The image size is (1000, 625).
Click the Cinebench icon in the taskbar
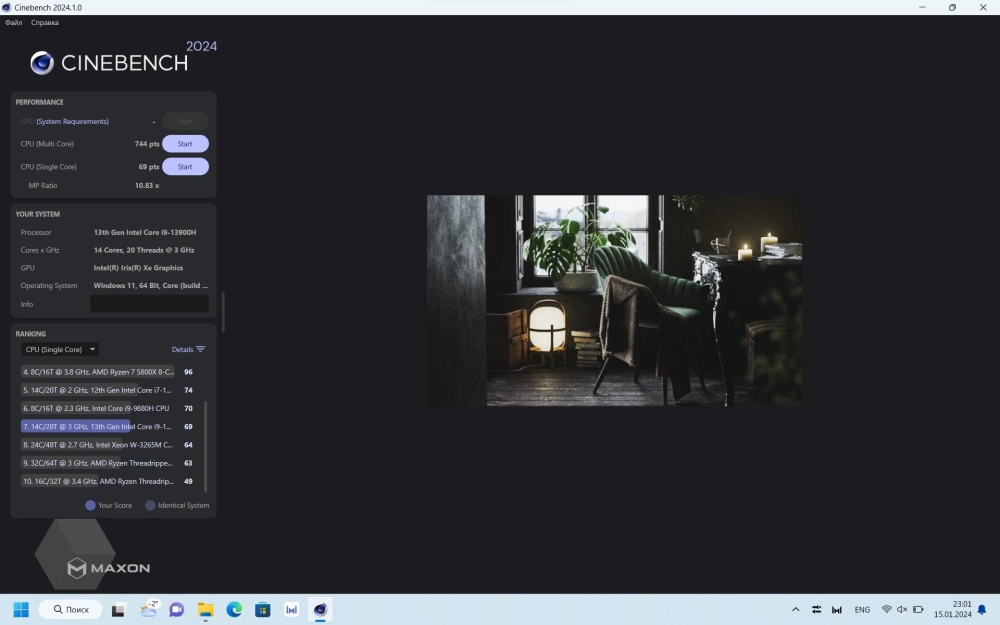point(320,609)
